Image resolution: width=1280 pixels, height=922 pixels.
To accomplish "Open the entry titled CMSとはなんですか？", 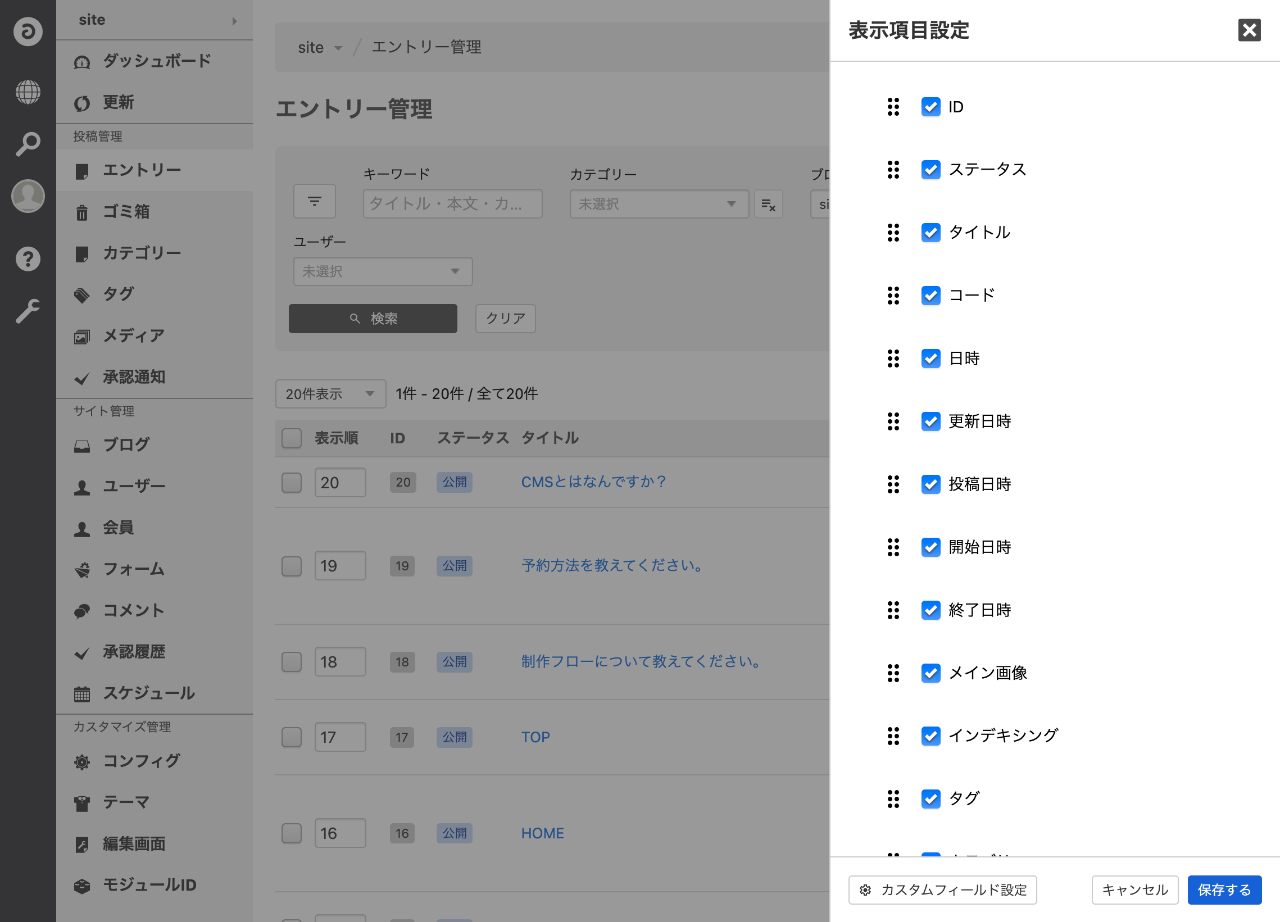I will [x=594, y=482].
